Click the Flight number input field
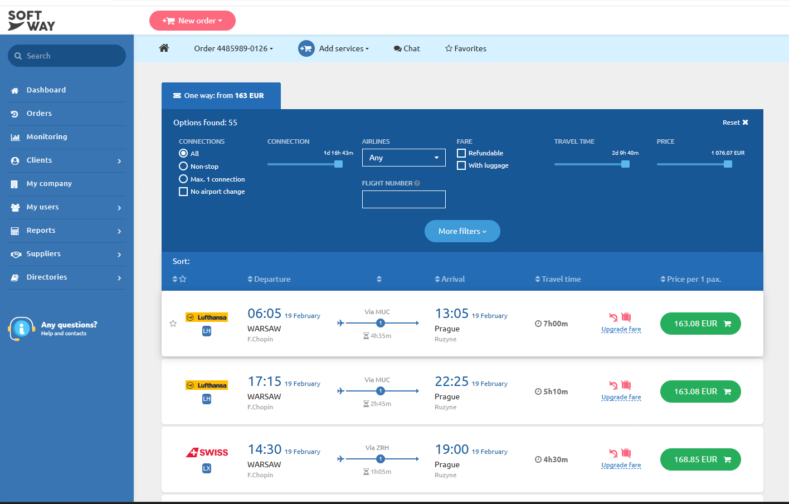Screen dimensions: 789x504 (x=403, y=199)
